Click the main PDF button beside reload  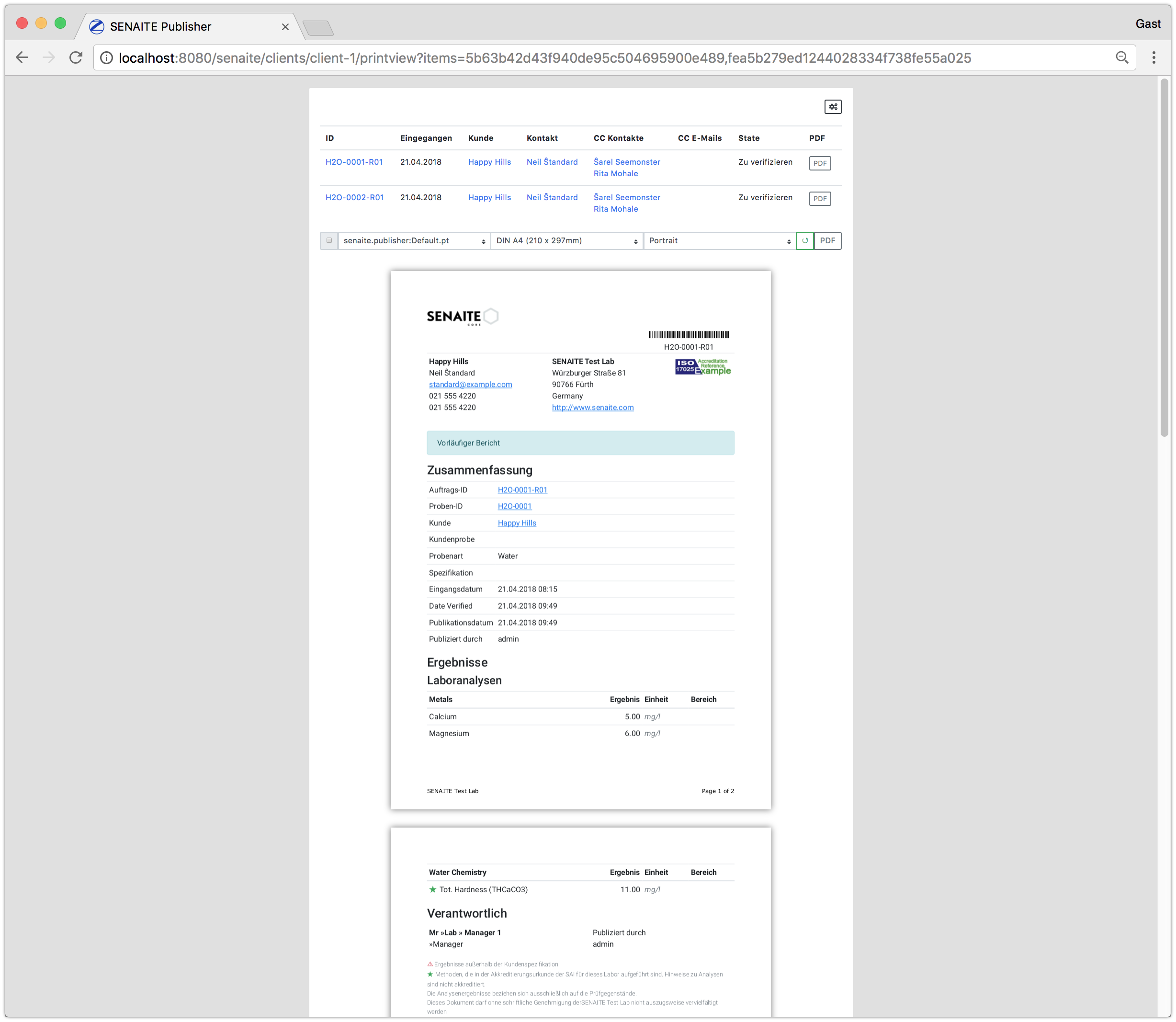point(827,241)
